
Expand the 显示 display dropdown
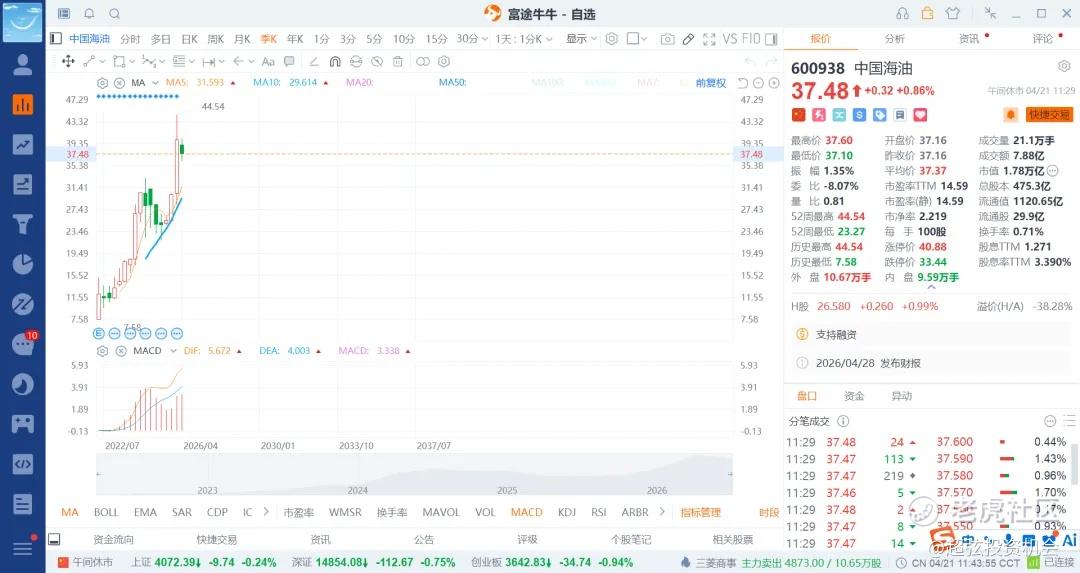(581, 39)
